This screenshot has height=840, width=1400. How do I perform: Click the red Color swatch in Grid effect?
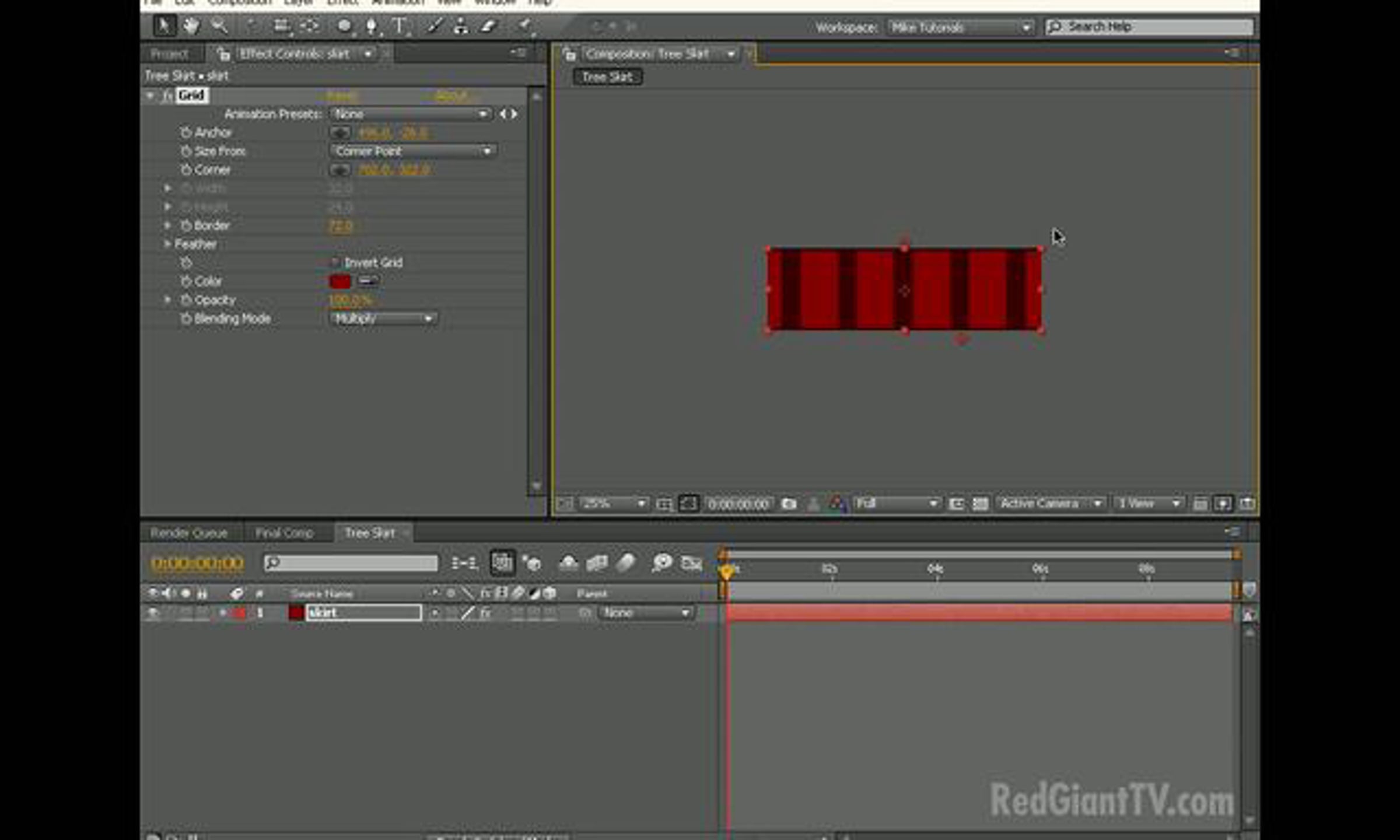[x=340, y=282]
